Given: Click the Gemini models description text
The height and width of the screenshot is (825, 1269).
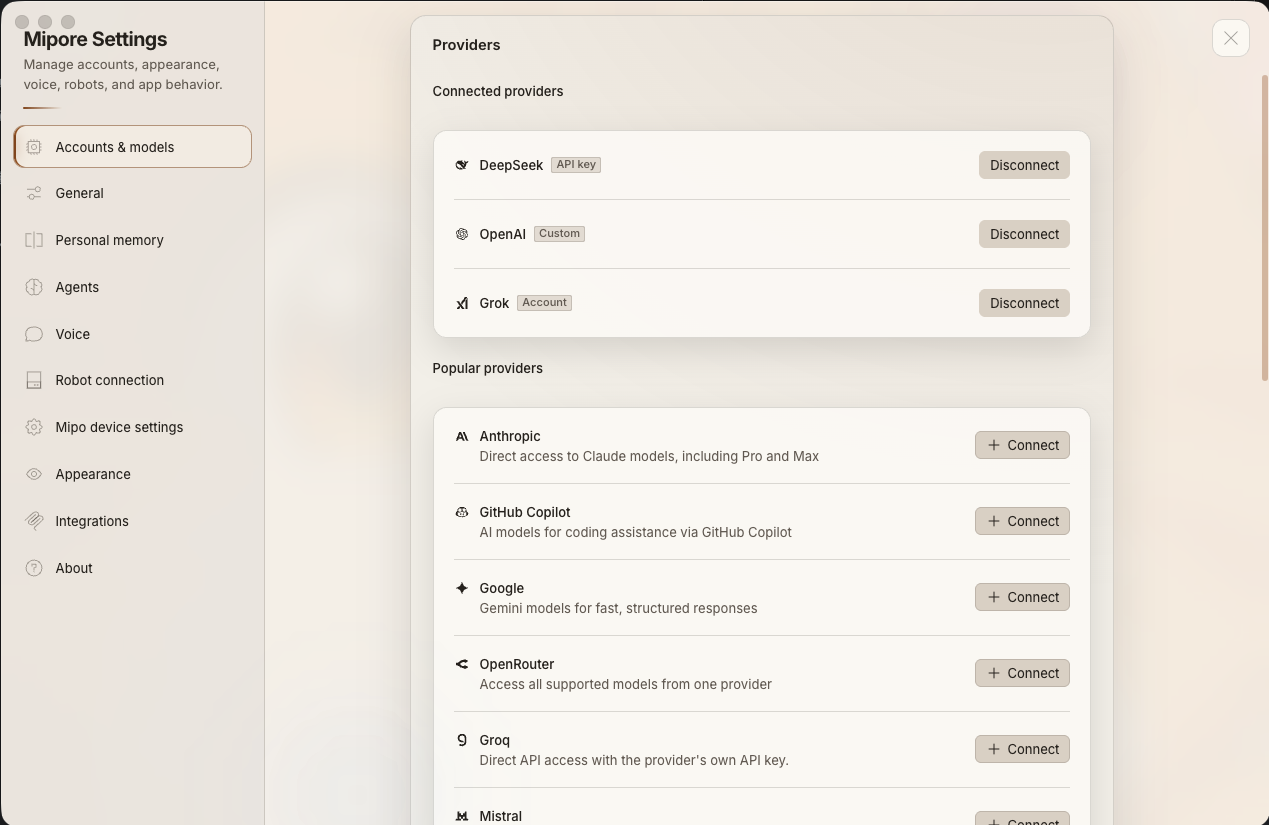Looking at the screenshot, I should [618, 608].
